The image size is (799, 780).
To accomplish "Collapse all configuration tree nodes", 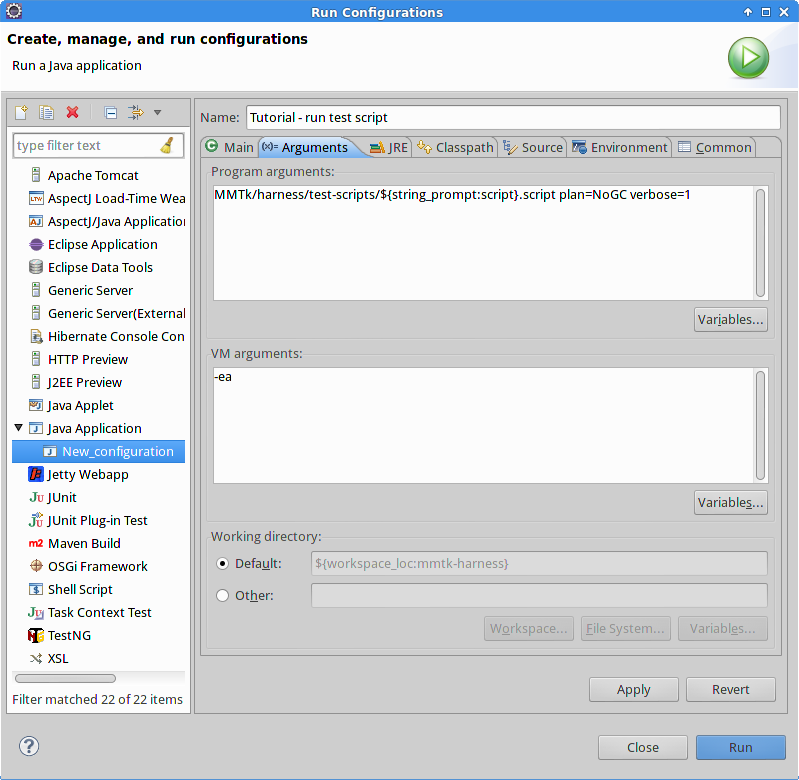I will 111,112.
